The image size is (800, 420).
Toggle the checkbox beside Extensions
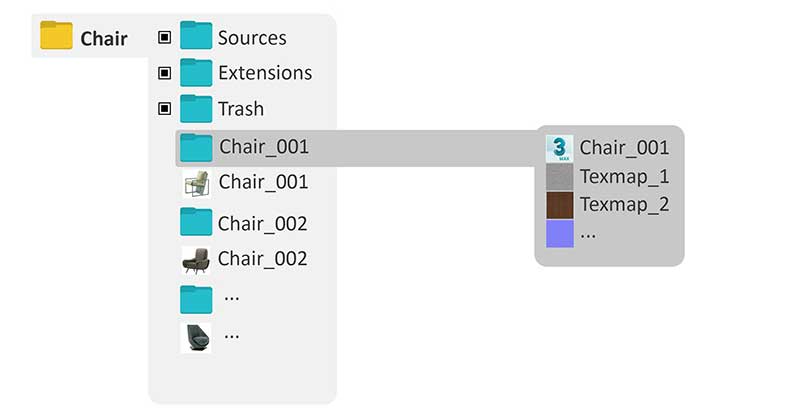[164, 73]
